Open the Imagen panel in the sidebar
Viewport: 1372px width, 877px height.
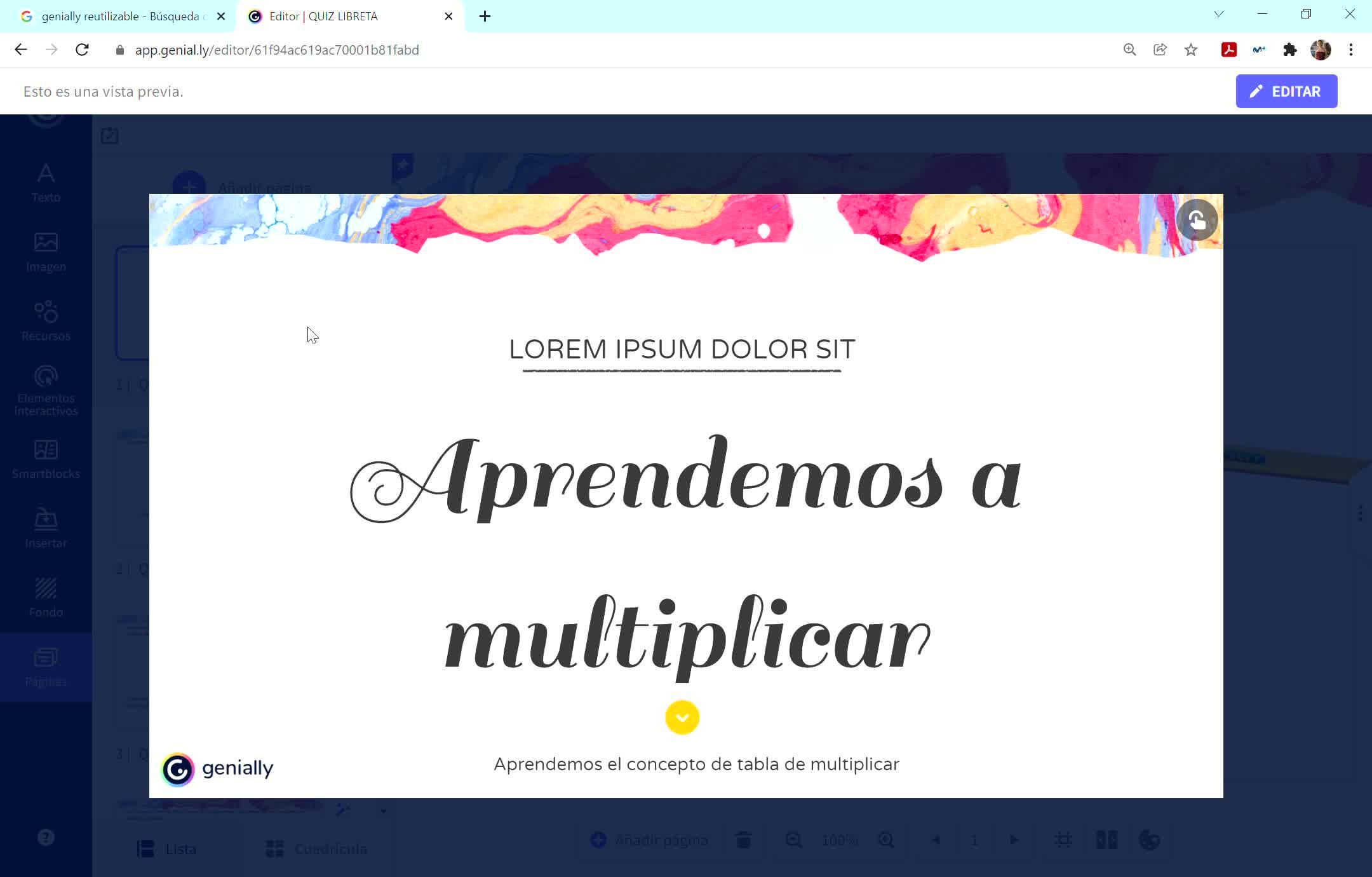click(x=46, y=252)
